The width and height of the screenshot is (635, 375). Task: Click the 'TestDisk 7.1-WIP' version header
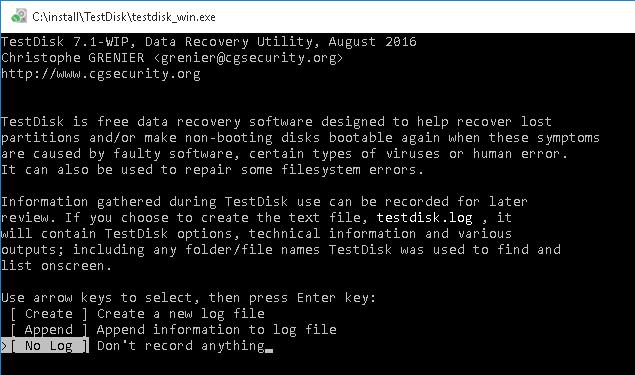pyautogui.click(x=65, y=42)
